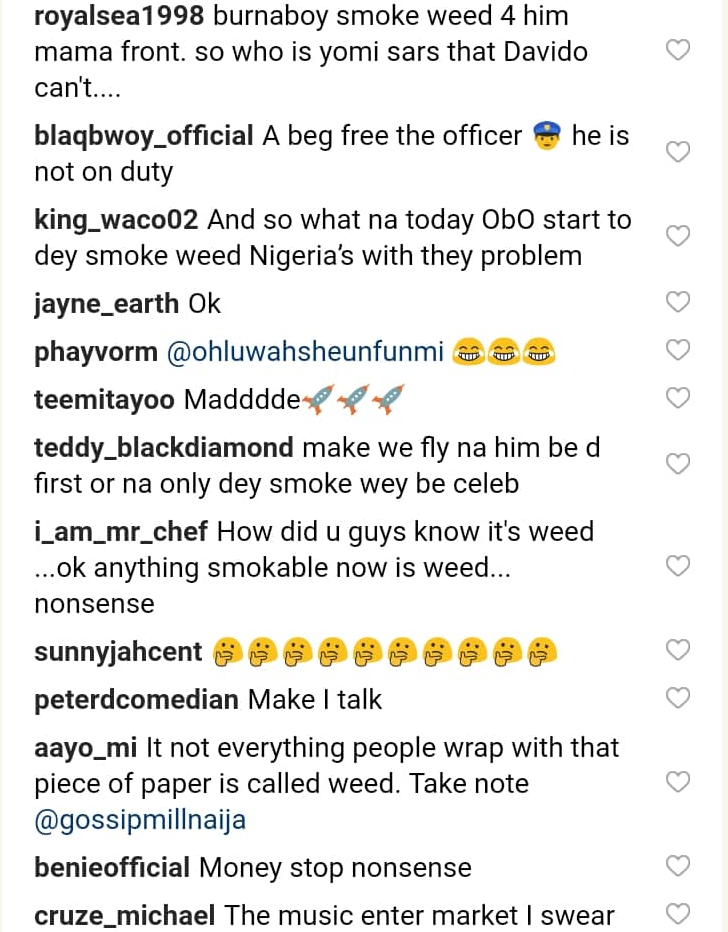Open sunnyjahcent's profile from the username
The width and height of the screenshot is (728, 932).
point(118,652)
